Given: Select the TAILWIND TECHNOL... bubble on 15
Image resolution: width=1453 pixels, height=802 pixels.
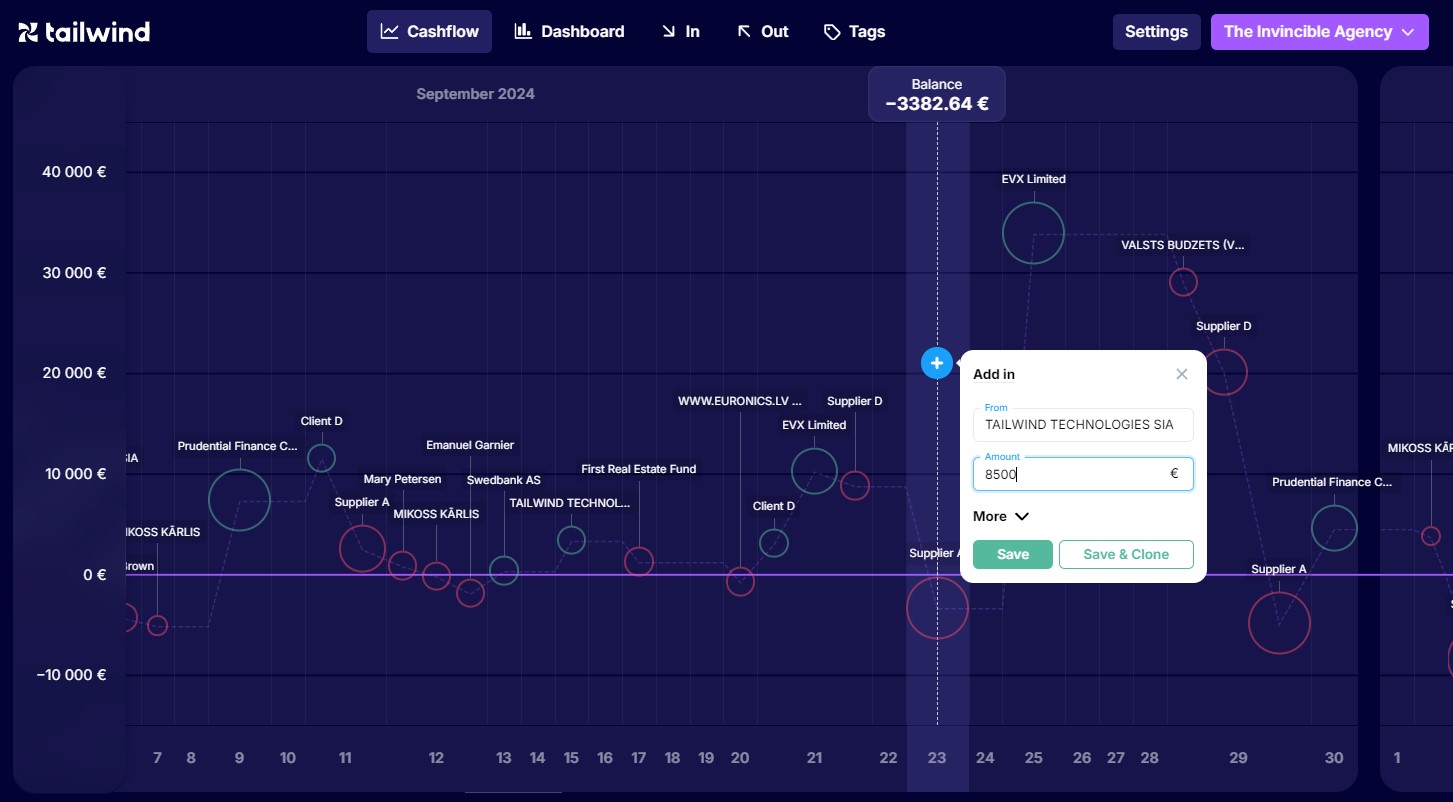Looking at the screenshot, I should [x=571, y=540].
